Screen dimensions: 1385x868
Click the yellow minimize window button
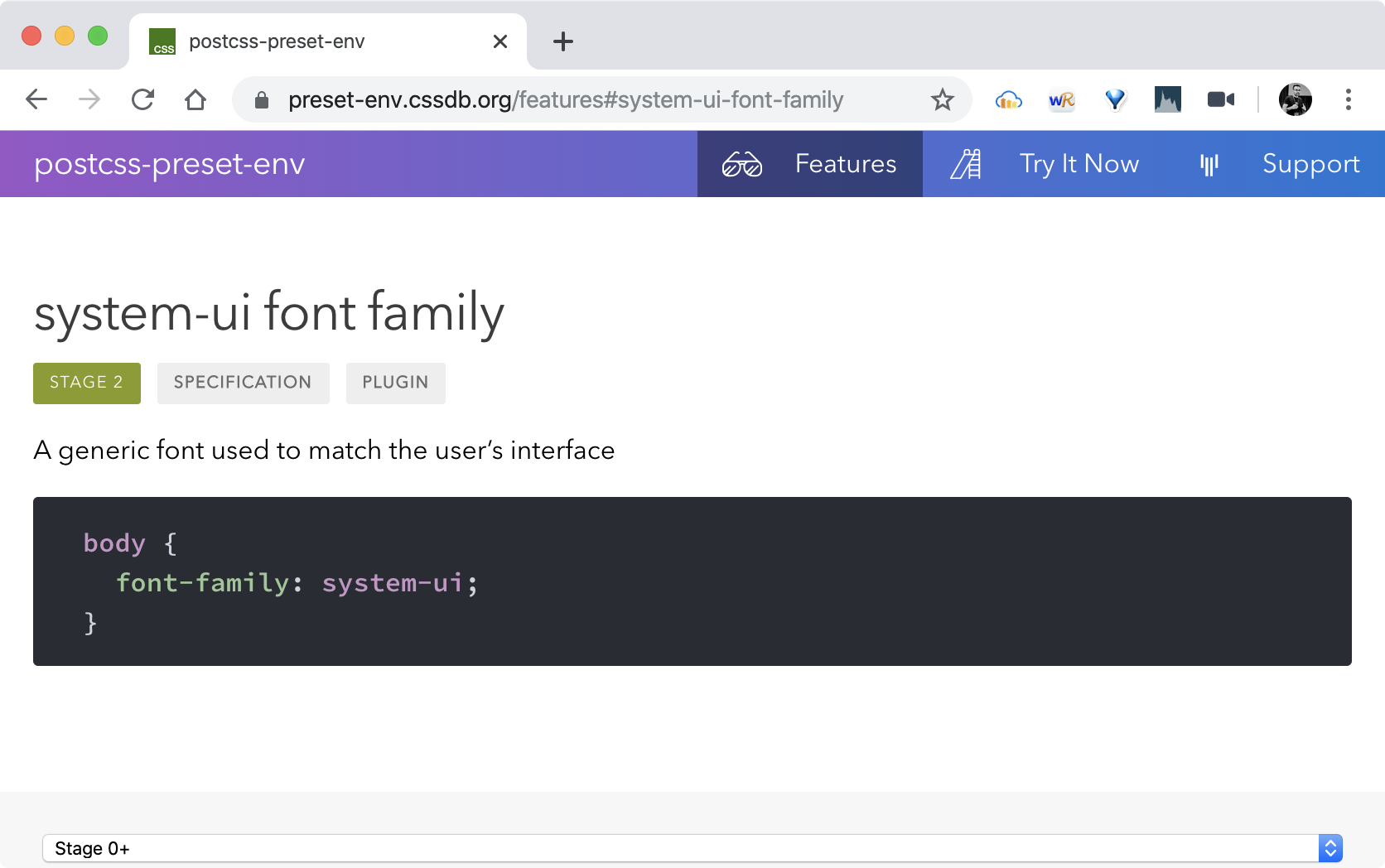pos(65,36)
